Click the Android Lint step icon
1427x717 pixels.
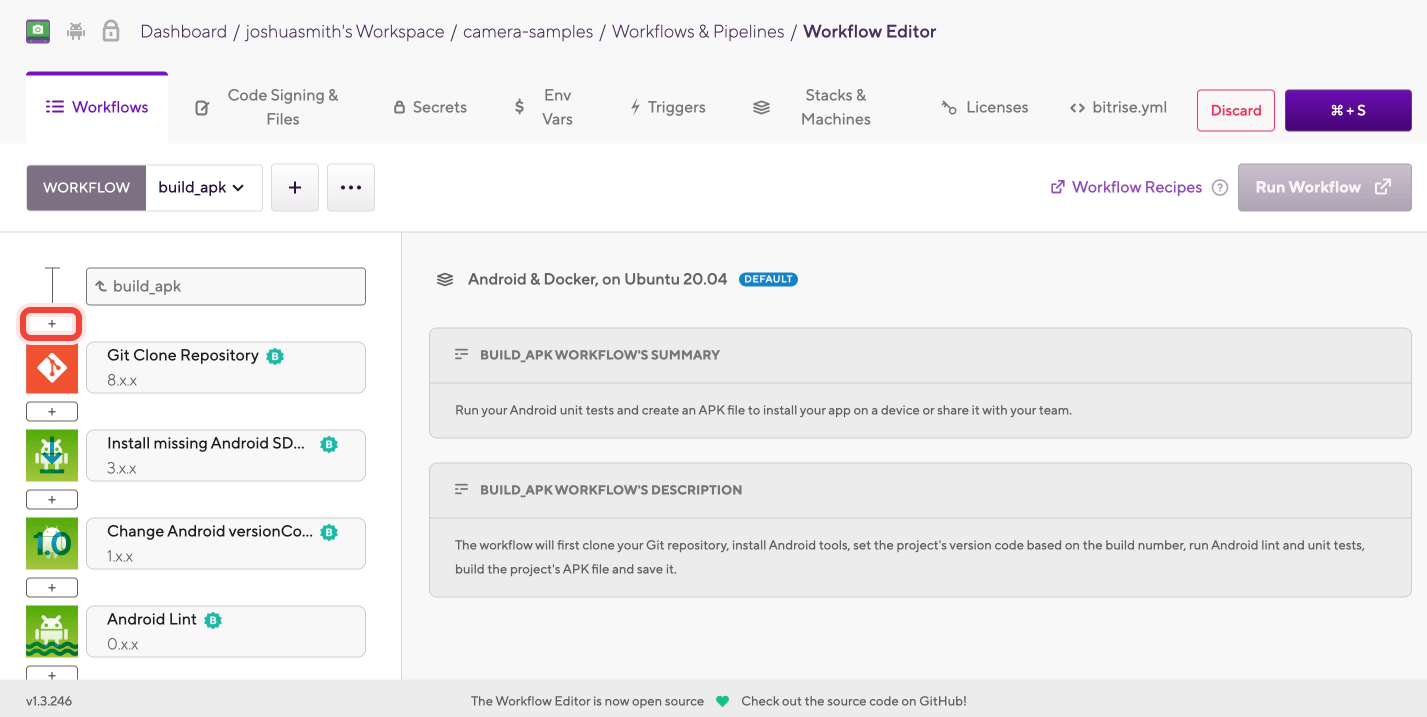coord(52,632)
